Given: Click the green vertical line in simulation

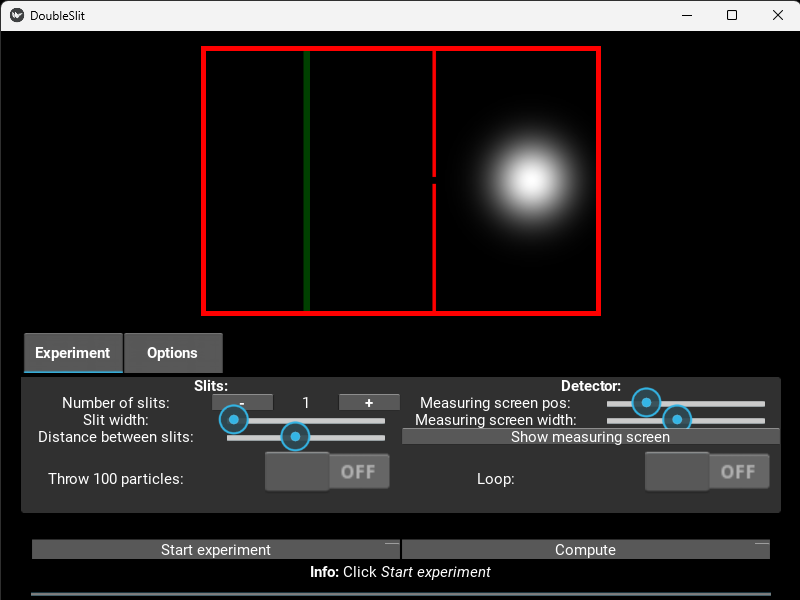Looking at the screenshot, I should tap(307, 180).
